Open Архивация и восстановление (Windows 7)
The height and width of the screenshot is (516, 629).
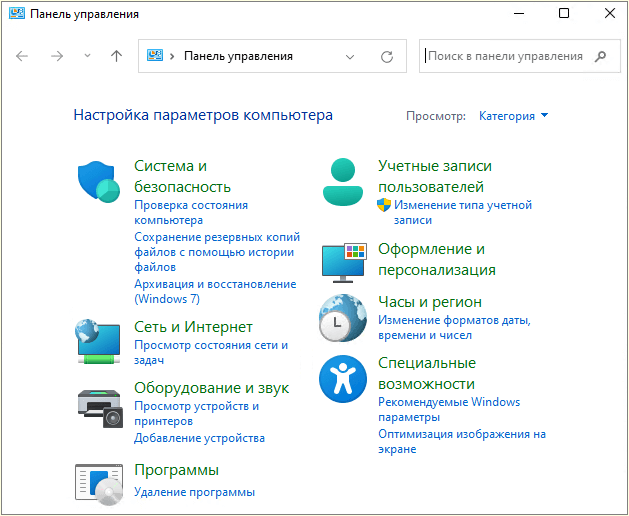pyautogui.click(x=215, y=291)
